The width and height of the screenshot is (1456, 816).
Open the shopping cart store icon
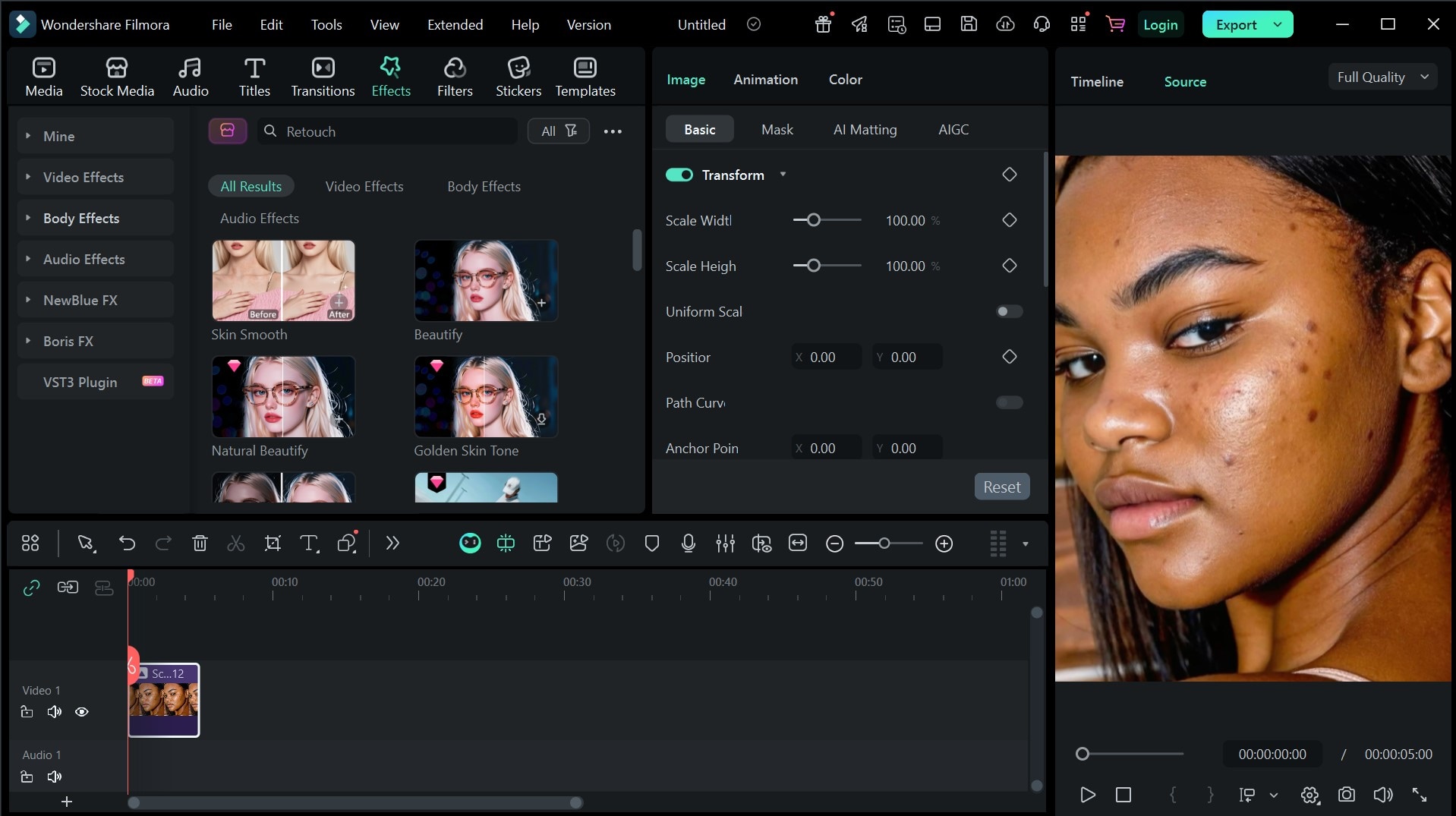(1114, 24)
